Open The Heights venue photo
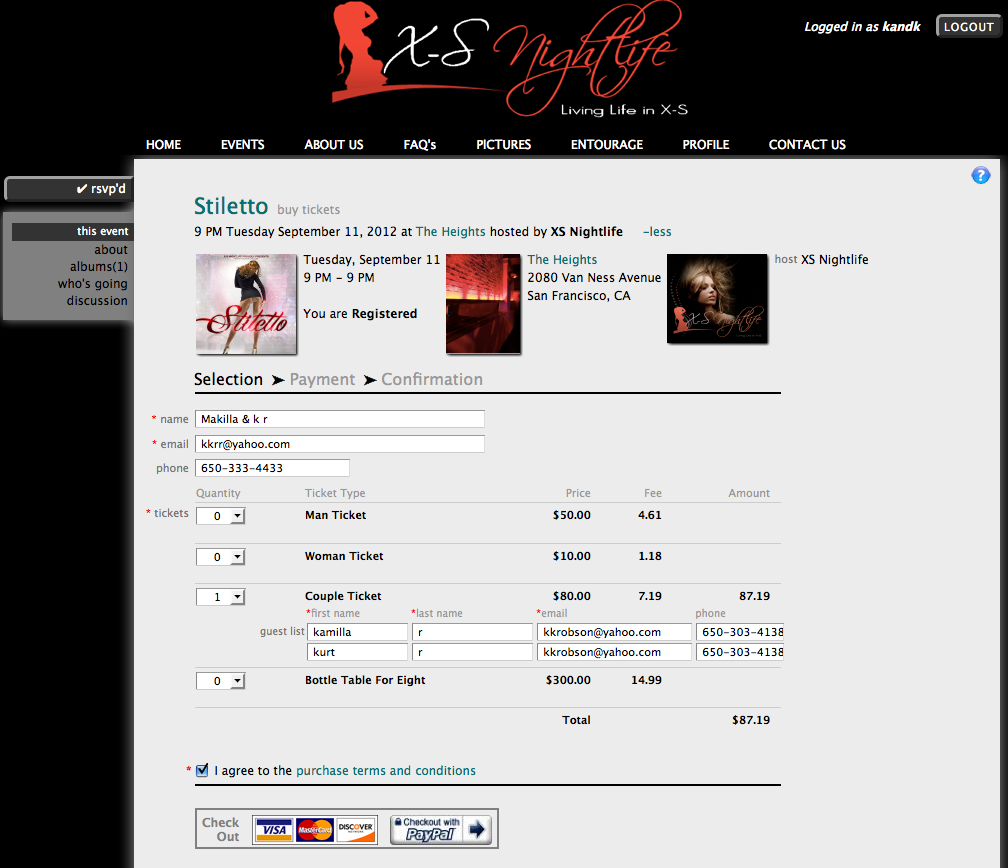 click(483, 304)
